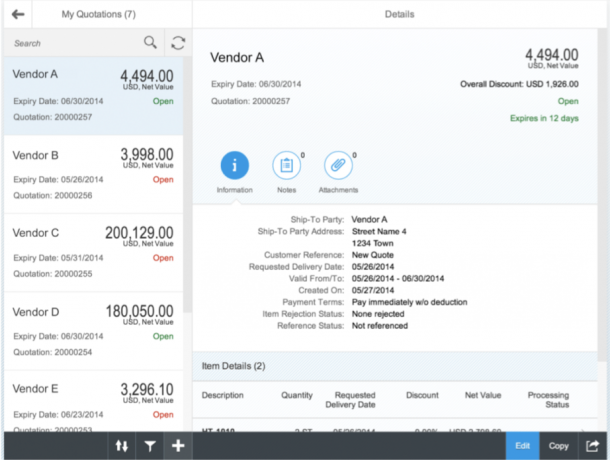Open the filter funnel icon

(151, 446)
